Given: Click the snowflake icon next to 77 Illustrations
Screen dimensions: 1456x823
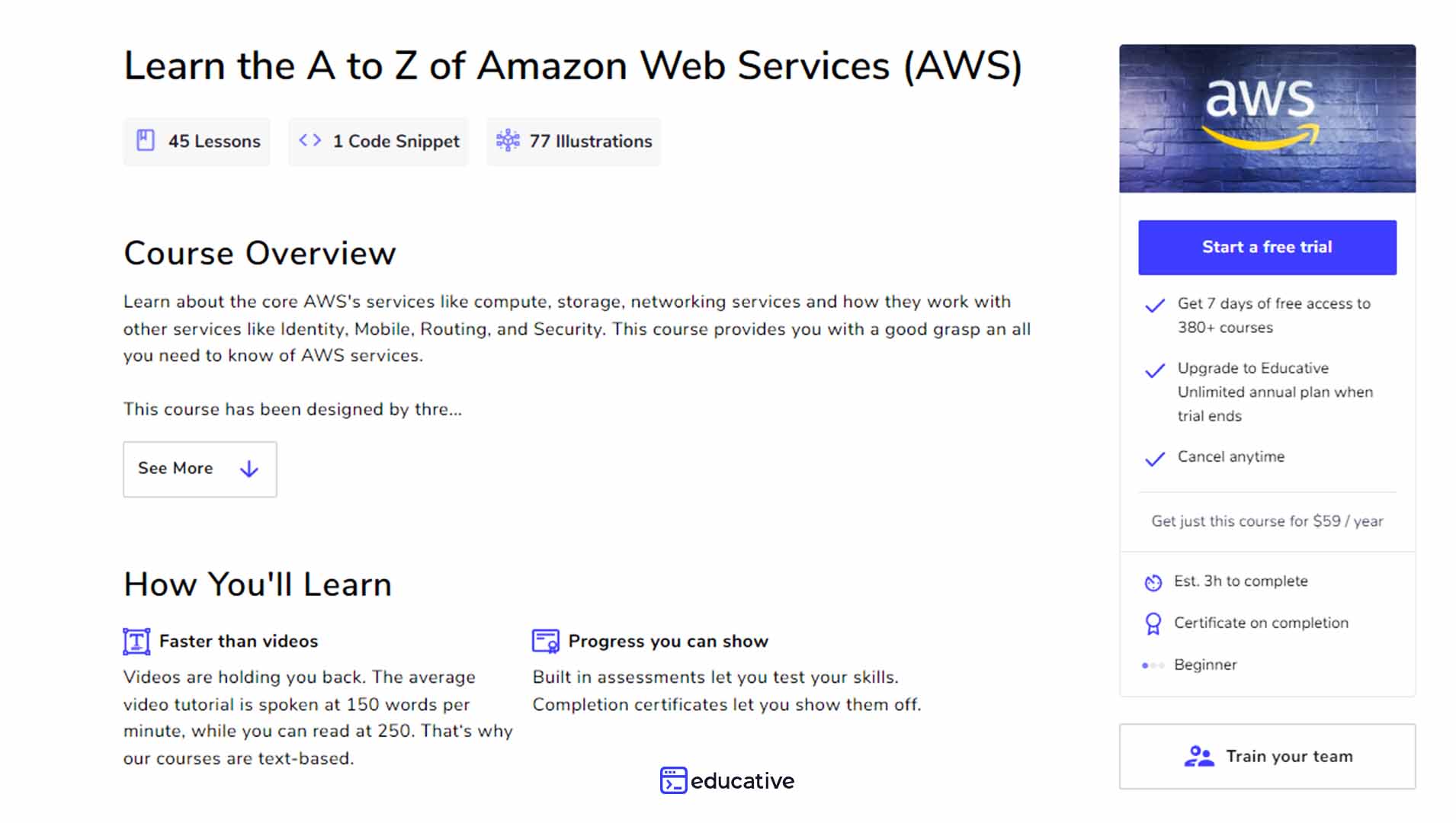Looking at the screenshot, I should click(x=509, y=140).
